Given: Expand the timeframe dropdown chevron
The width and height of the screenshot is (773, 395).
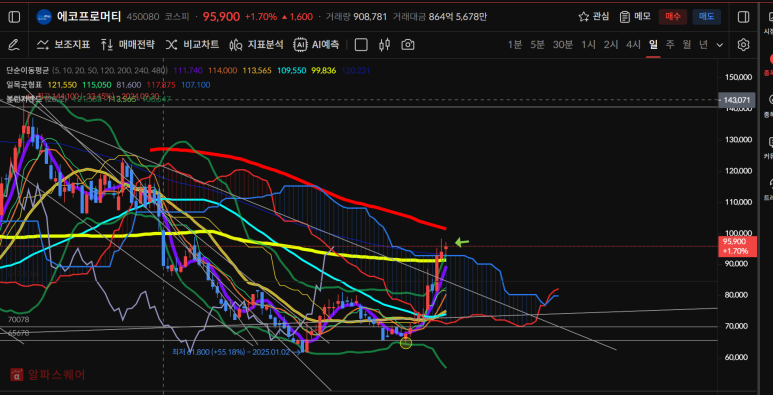Looking at the screenshot, I should pyautogui.click(x=720, y=45).
